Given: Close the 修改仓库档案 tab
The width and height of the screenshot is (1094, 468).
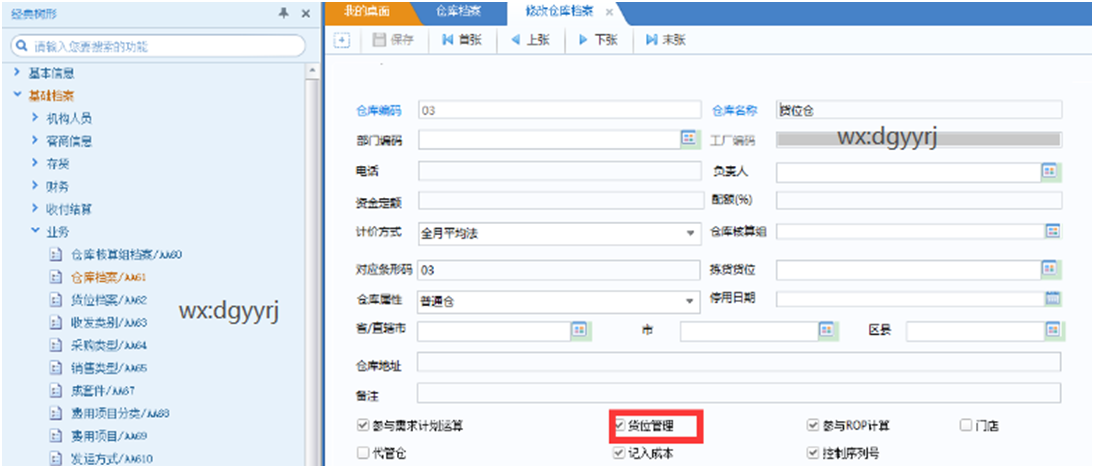Looking at the screenshot, I should 609,13.
